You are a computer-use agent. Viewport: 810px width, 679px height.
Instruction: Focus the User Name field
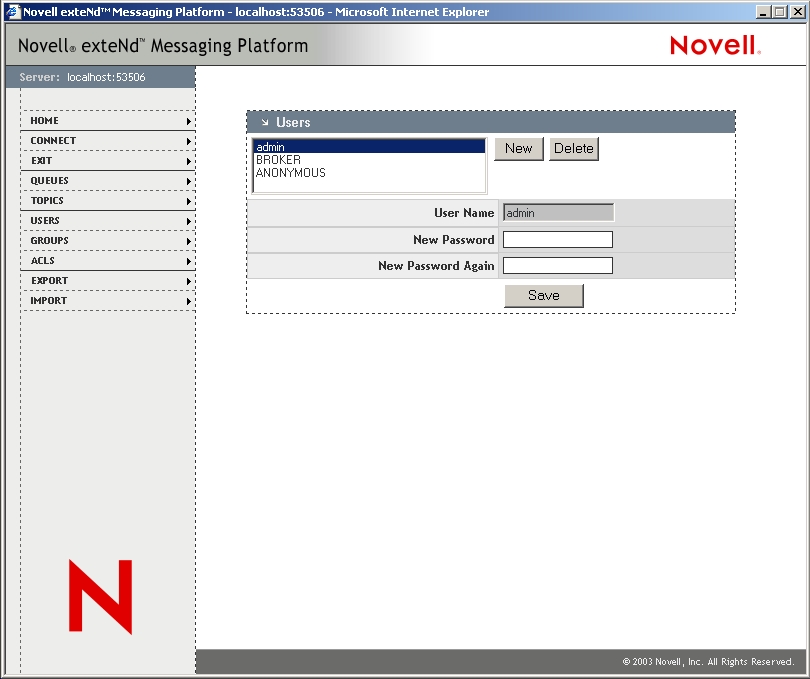(558, 212)
